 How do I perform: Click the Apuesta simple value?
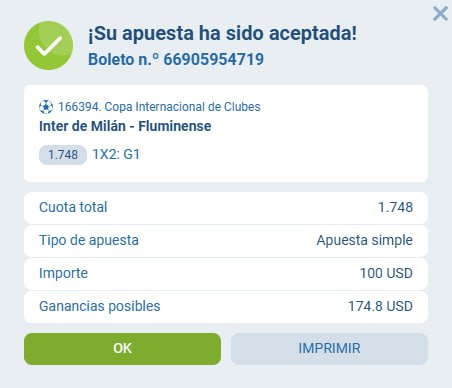(365, 241)
